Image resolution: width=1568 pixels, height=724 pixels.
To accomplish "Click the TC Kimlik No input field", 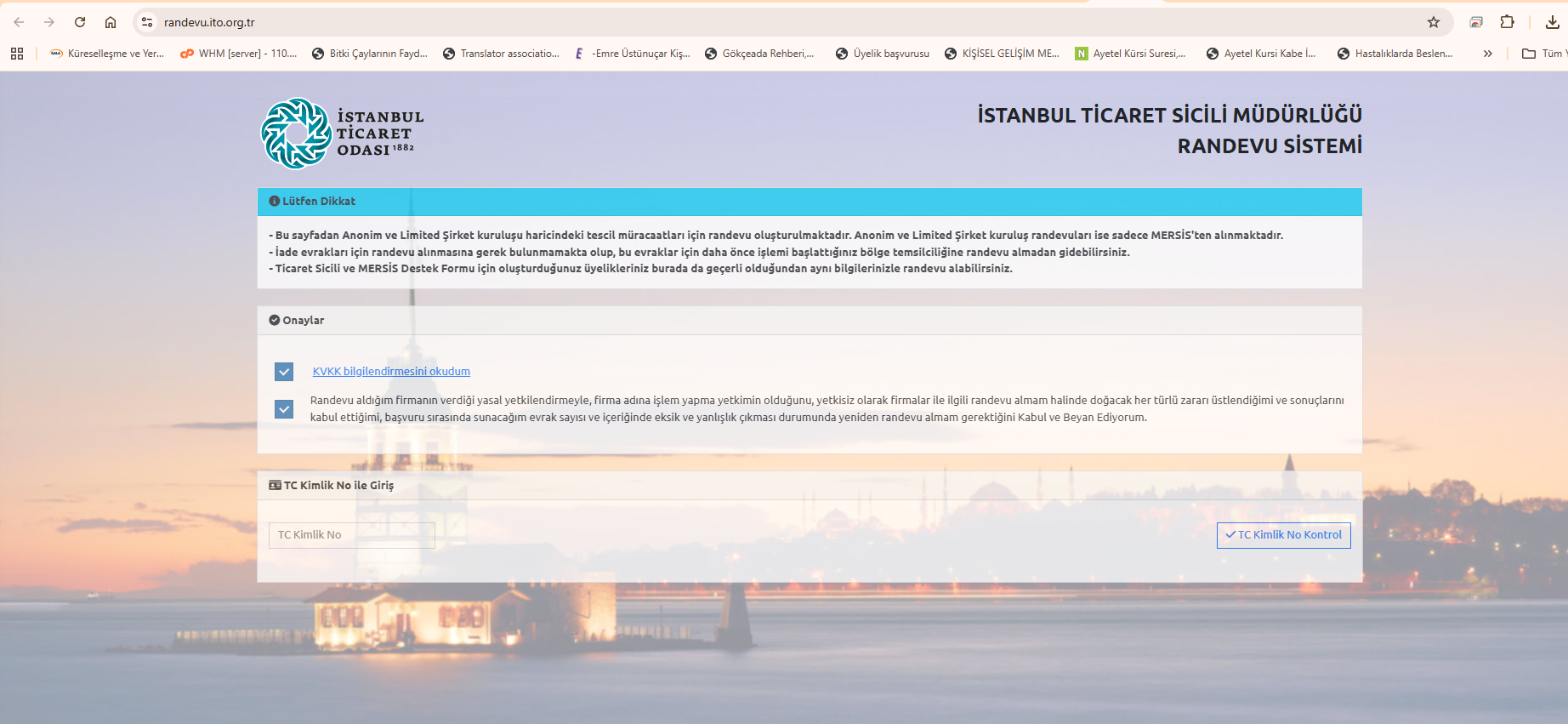I will click(351, 535).
